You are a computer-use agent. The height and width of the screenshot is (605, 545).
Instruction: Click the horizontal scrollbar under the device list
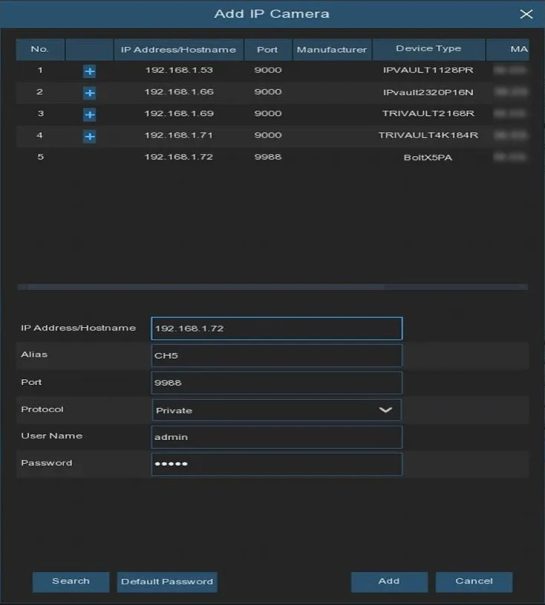tap(272, 287)
